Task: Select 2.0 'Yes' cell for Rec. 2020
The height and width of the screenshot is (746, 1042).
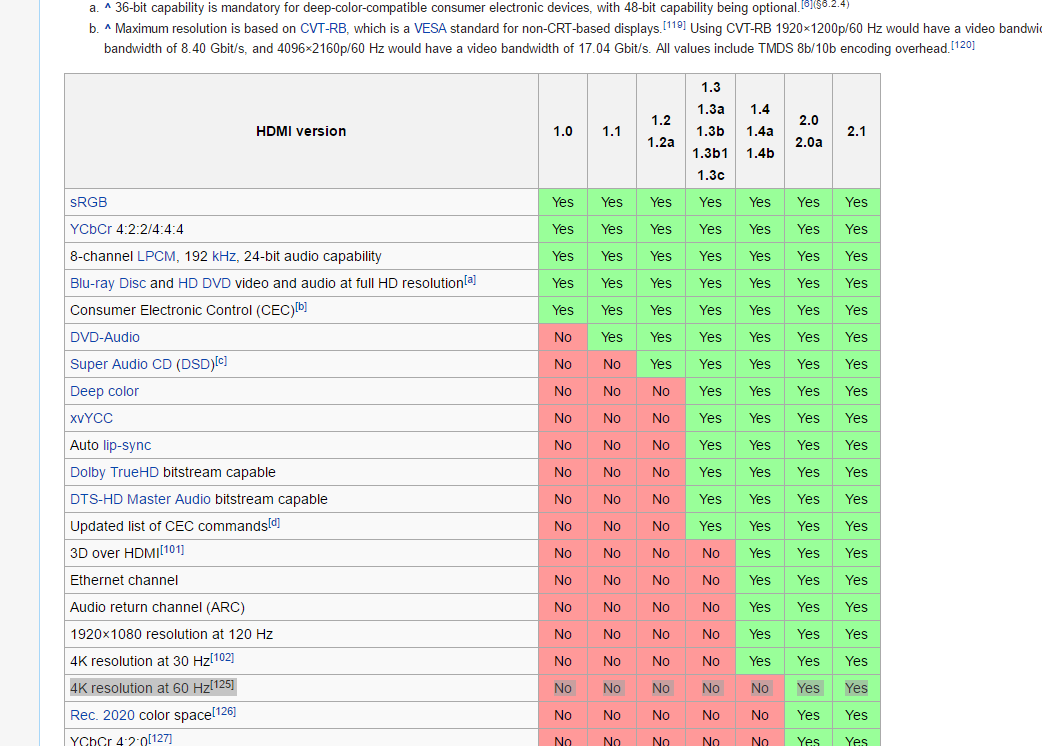Action: click(x=809, y=715)
